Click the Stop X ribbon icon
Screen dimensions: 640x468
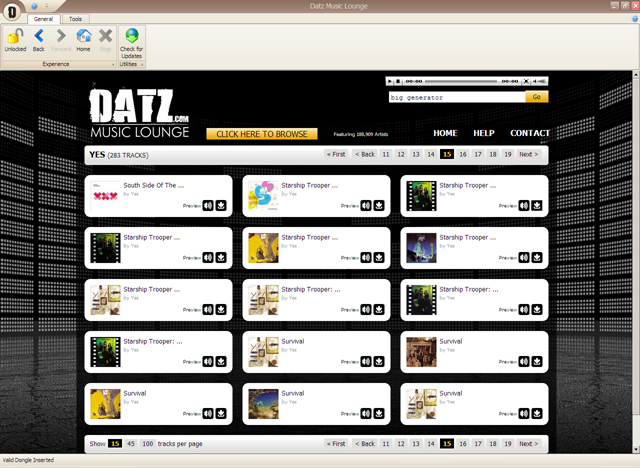(x=105, y=36)
